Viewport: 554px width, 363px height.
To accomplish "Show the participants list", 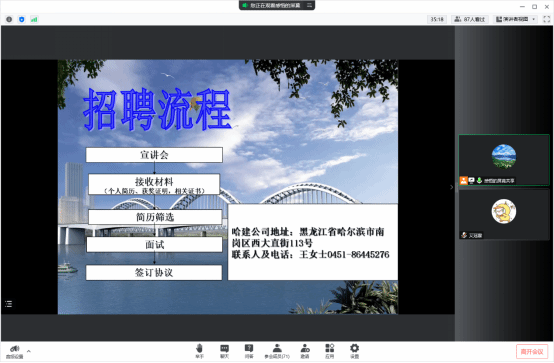I will coord(277,351).
